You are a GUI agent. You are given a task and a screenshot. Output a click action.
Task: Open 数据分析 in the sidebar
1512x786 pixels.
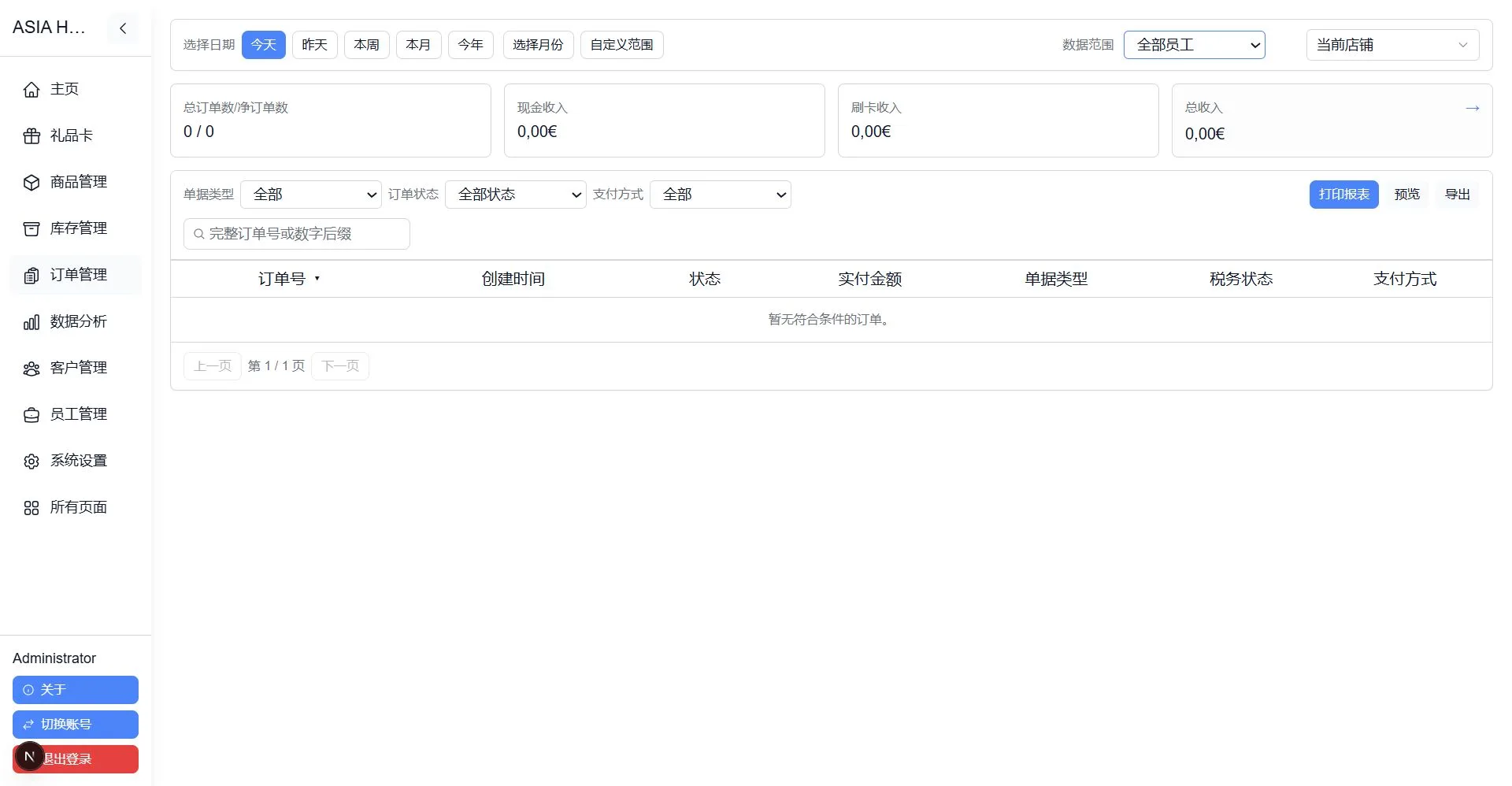pos(76,322)
